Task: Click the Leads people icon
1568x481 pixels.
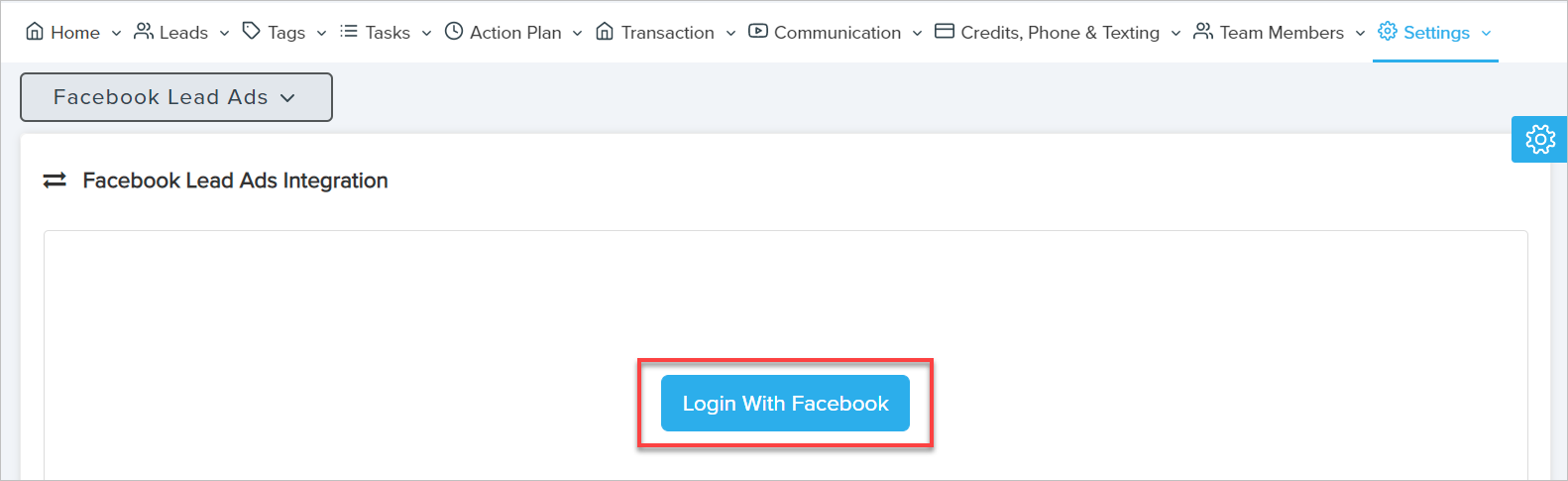Action: coord(144,32)
